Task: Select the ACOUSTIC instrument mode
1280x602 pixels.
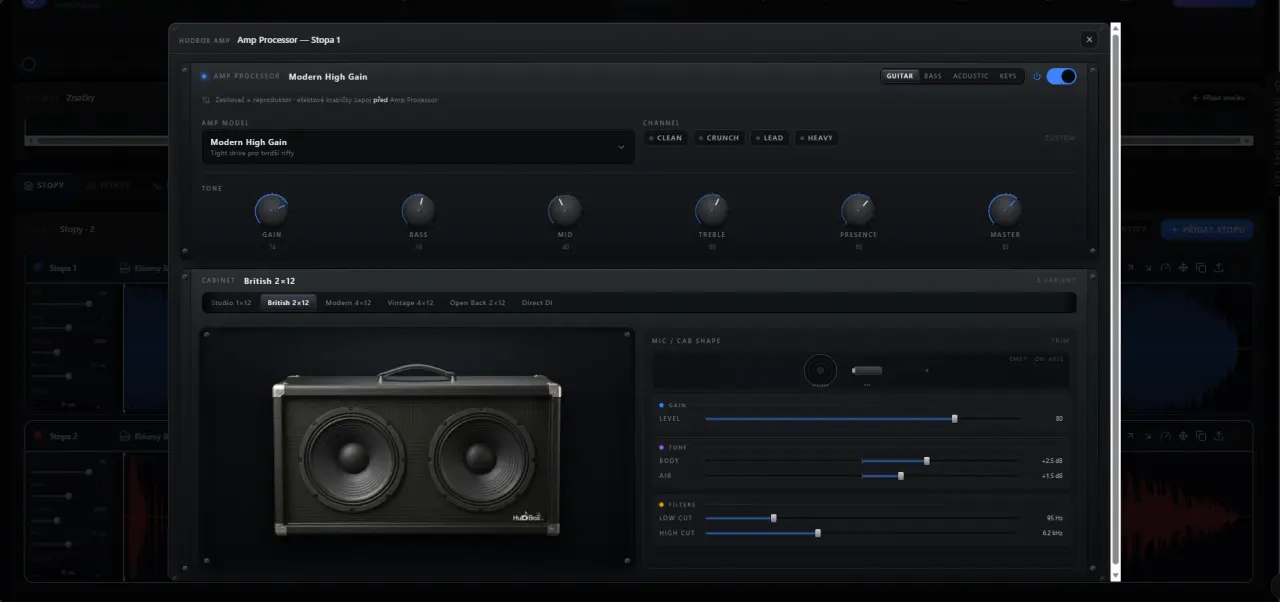Action: [x=970, y=76]
